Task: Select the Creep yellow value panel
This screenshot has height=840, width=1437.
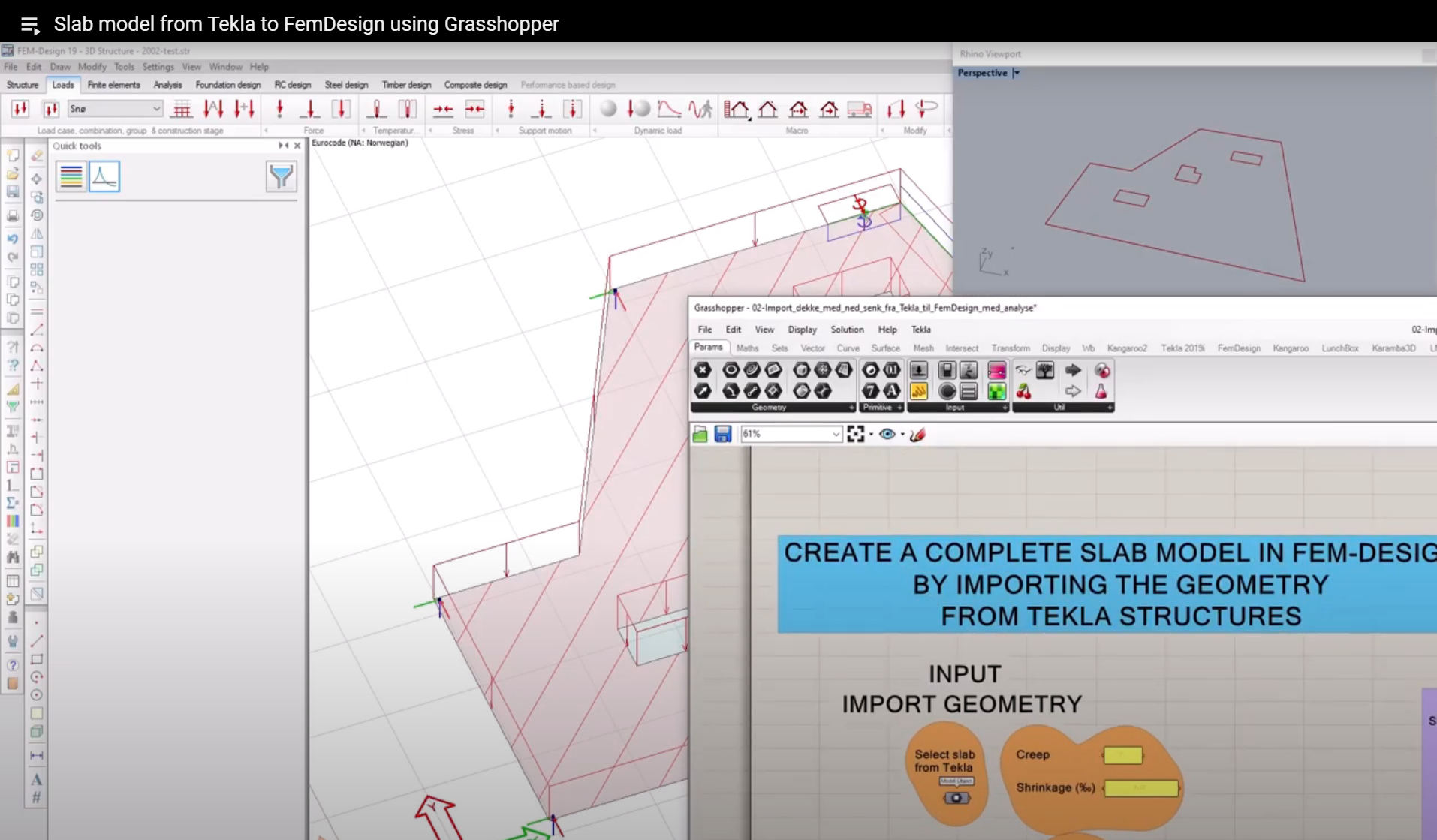Action: pos(1122,755)
